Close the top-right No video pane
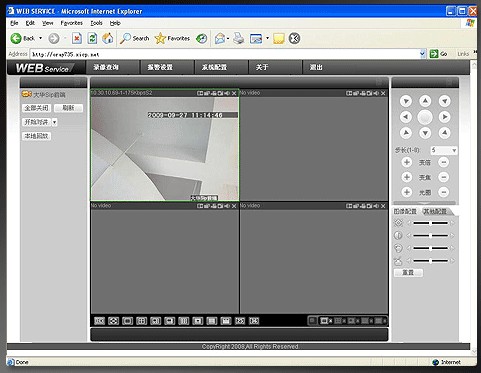This screenshot has height=373, width=481. tap(383, 93)
